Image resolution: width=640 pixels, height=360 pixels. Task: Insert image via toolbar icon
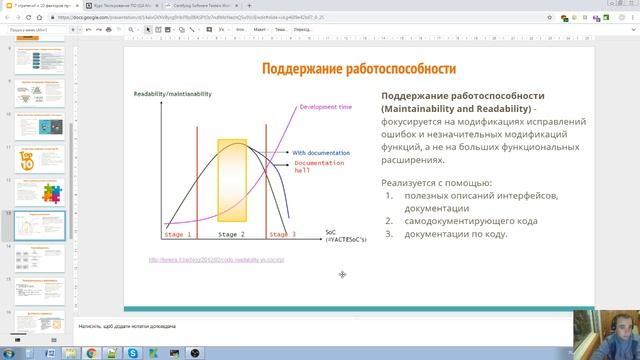click(x=168, y=30)
